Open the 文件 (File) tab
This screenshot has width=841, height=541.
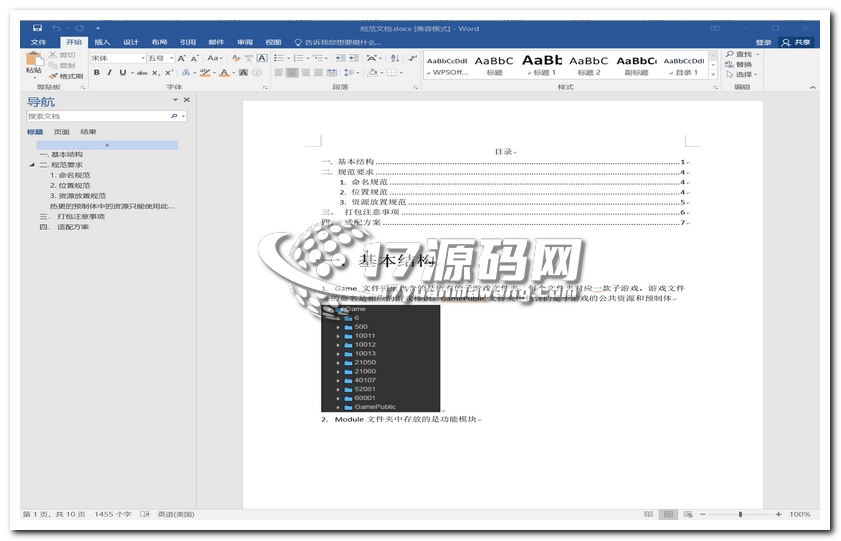[x=39, y=42]
